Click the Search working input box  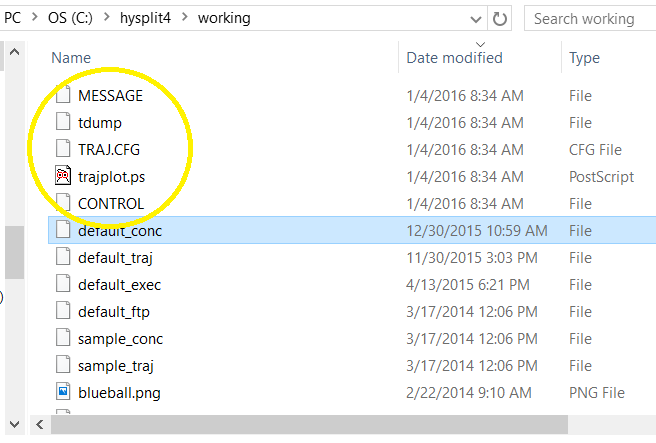590,18
